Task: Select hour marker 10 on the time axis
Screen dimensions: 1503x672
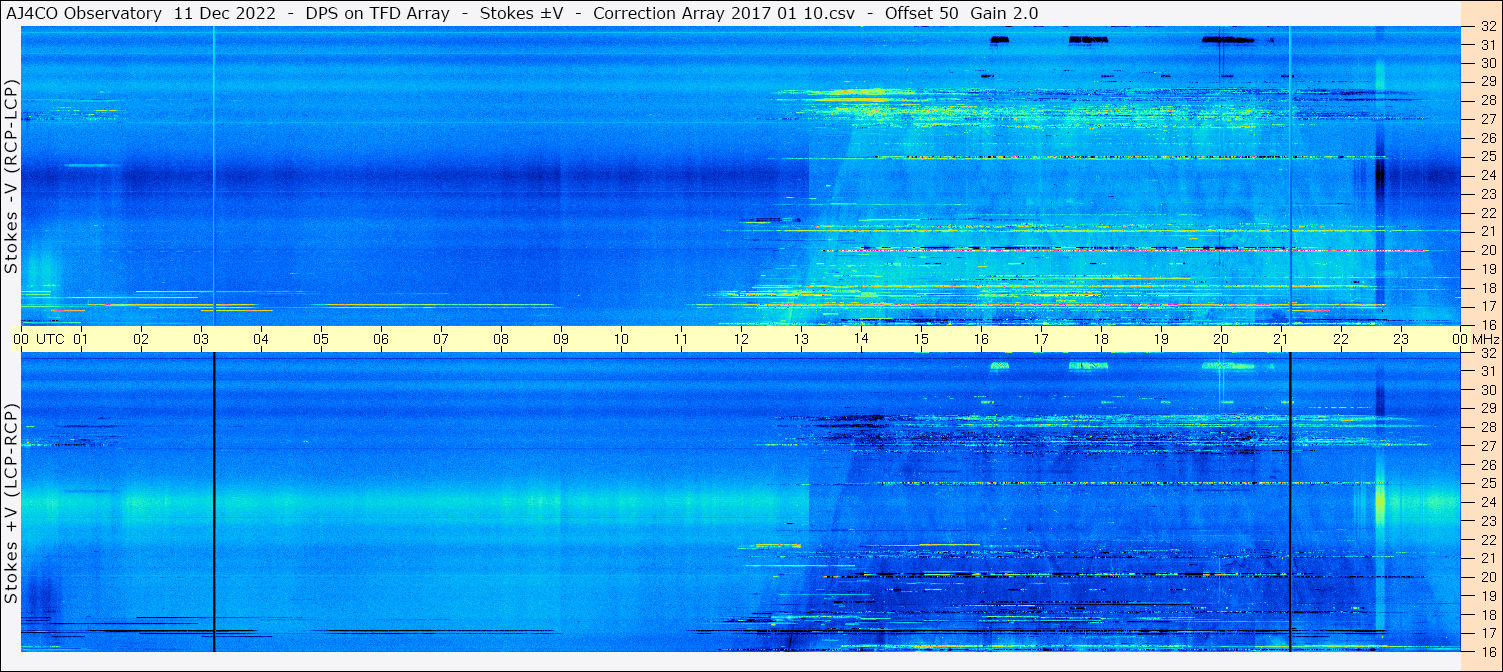Action: pos(621,339)
